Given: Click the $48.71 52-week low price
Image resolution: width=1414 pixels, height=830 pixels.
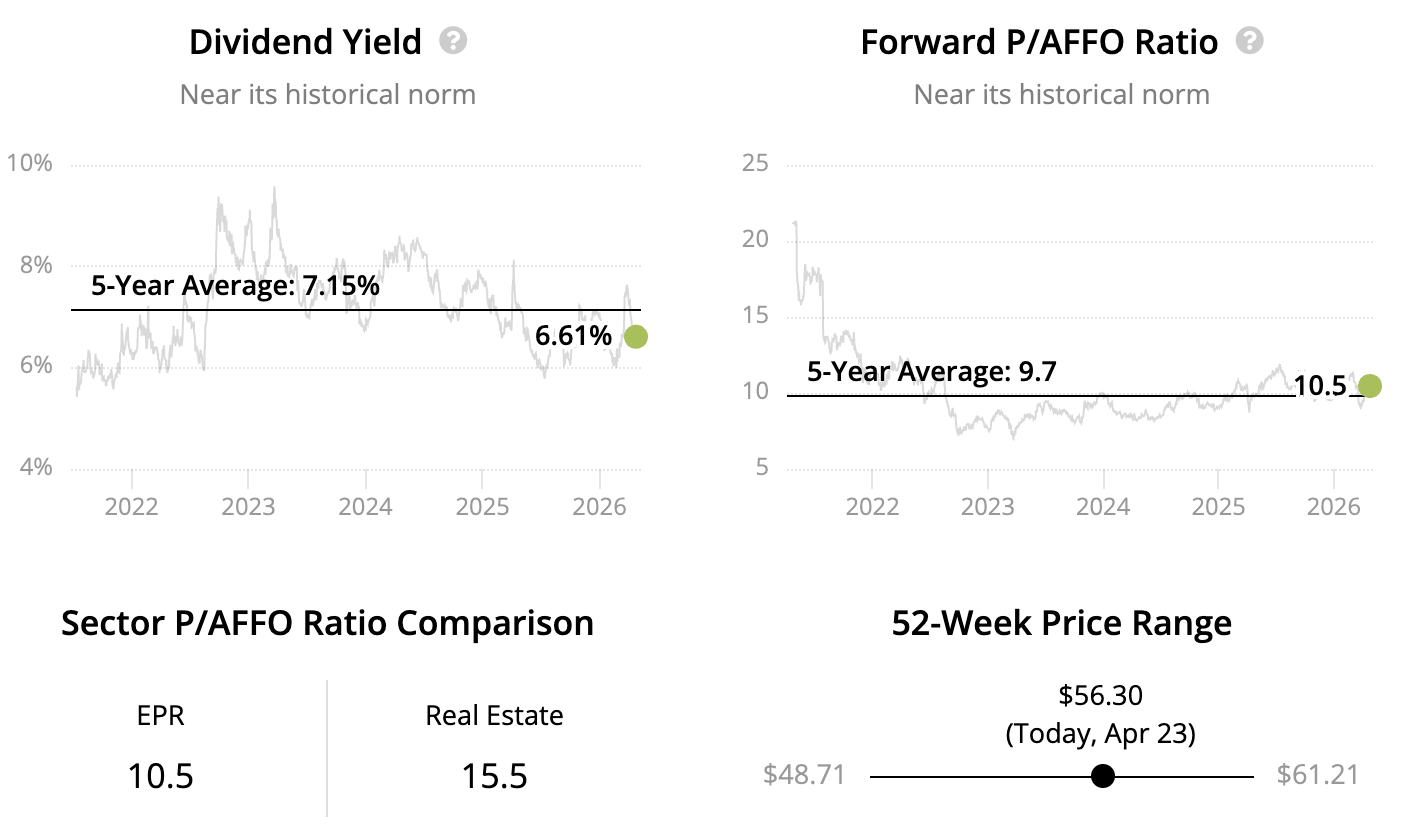Looking at the screenshot, I should tap(804, 776).
